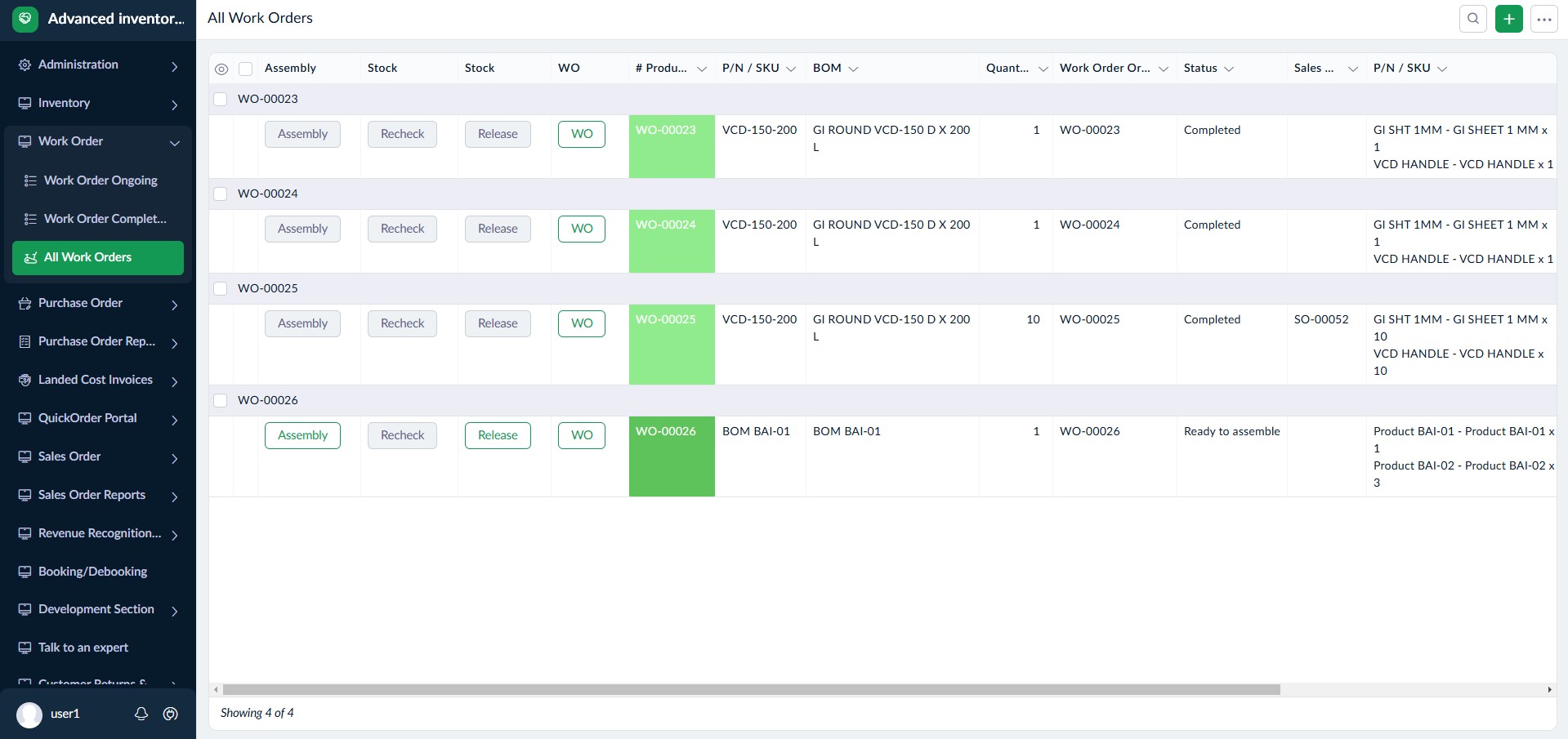Click the eye column visibility icon
The height and width of the screenshot is (739, 1568).
(x=221, y=69)
